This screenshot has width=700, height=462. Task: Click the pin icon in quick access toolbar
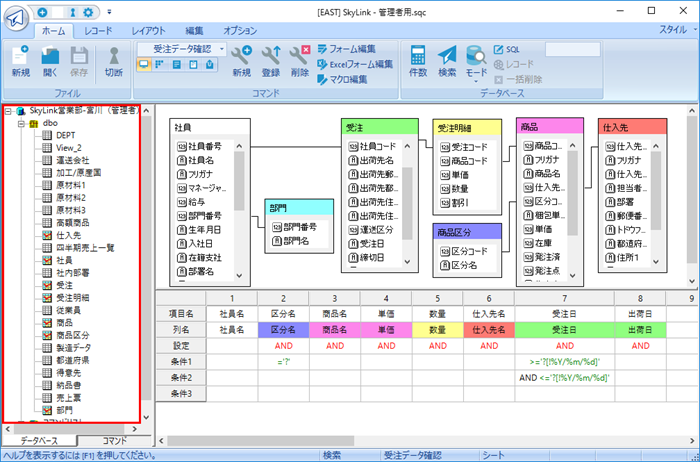click(x=73, y=12)
